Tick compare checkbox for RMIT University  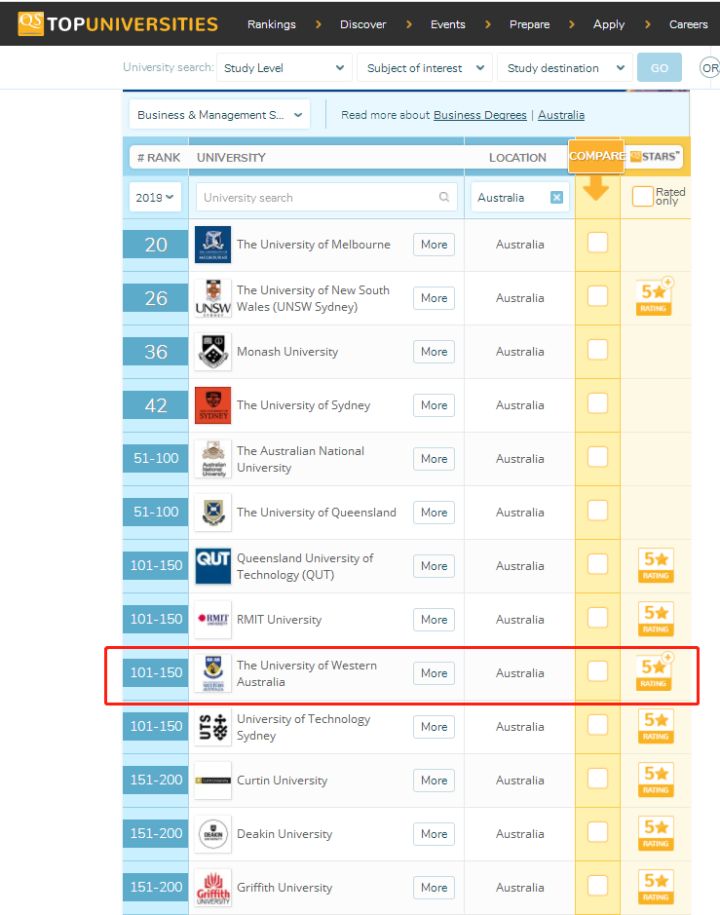(x=597, y=617)
